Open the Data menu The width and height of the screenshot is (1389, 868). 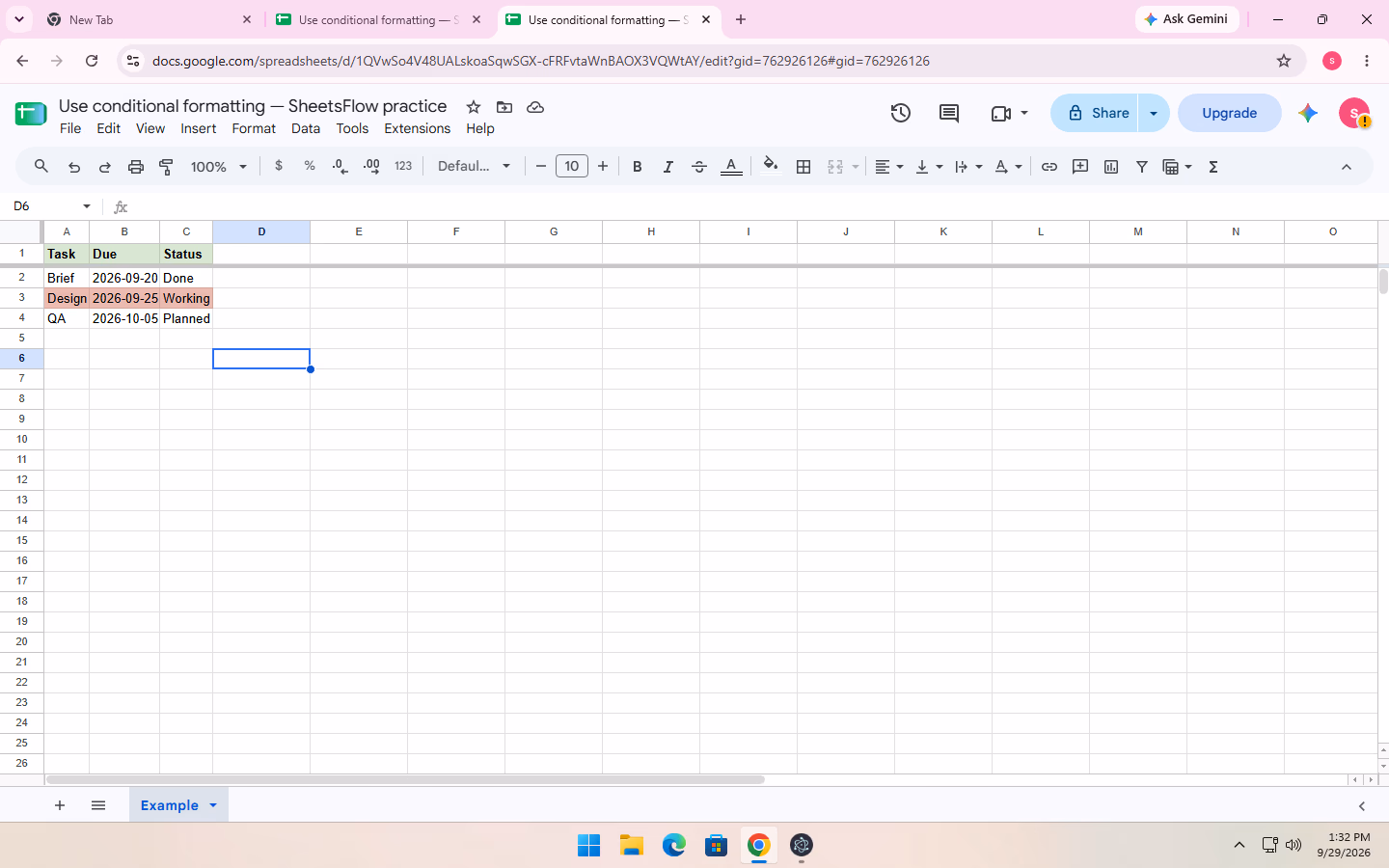click(306, 128)
